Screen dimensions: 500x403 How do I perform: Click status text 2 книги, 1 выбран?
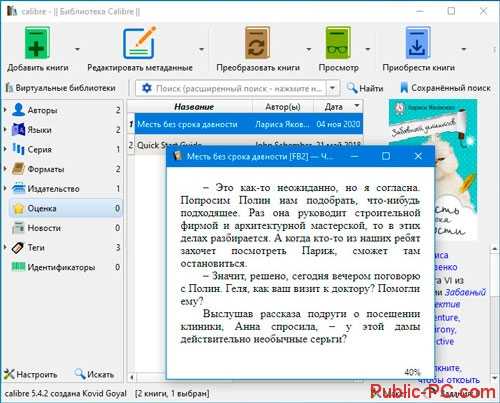pos(172,394)
